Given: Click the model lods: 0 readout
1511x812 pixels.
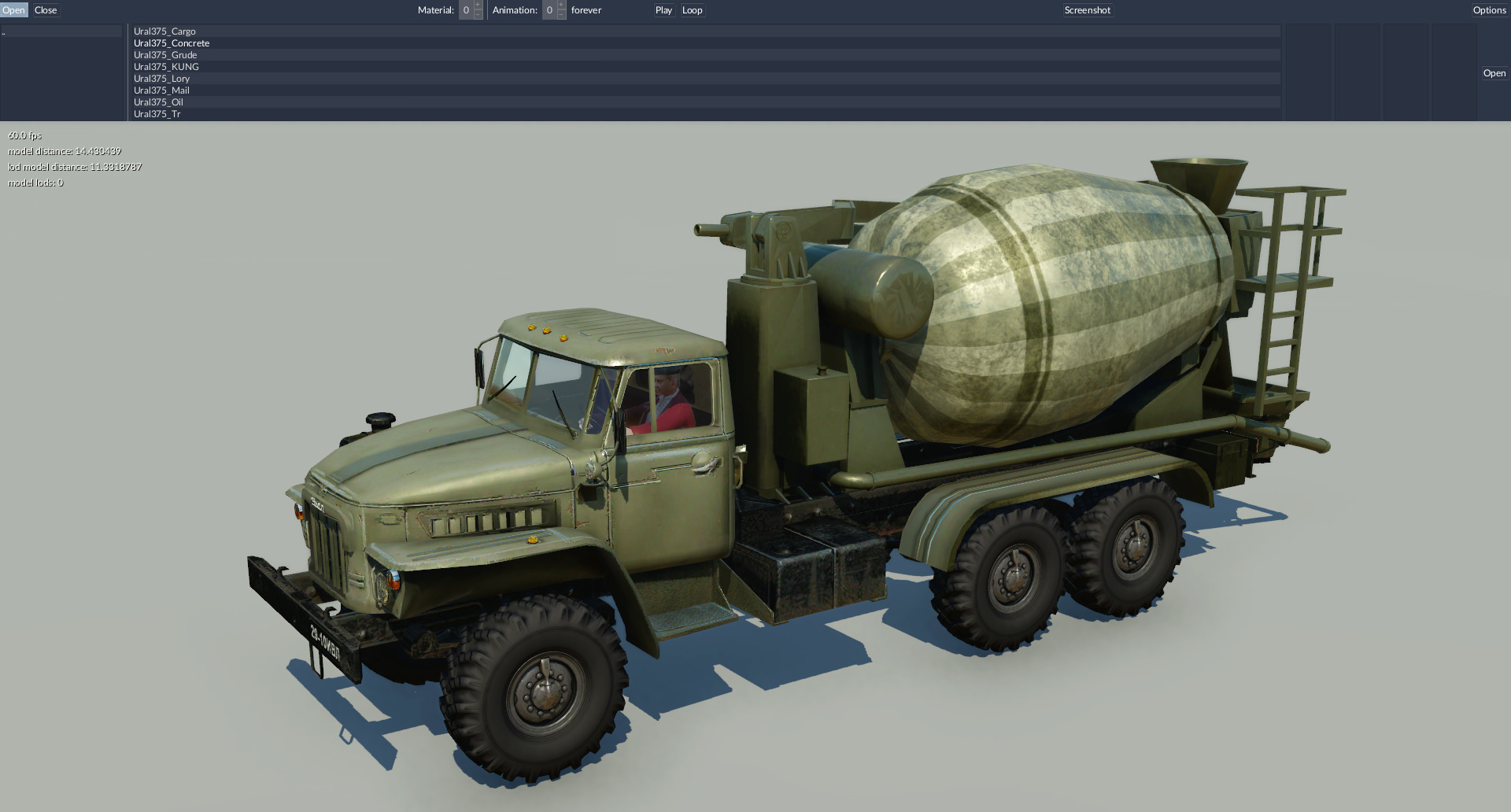Looking at the screenshot, I should [35, 183].
